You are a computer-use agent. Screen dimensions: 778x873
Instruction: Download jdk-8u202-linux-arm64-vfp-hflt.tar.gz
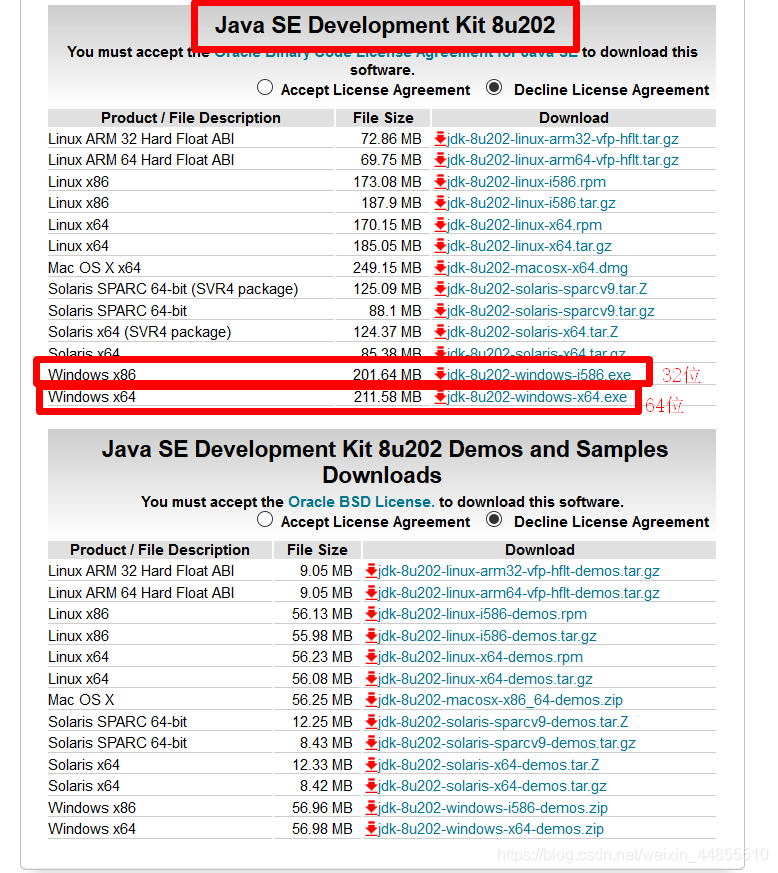click(562, 160)
